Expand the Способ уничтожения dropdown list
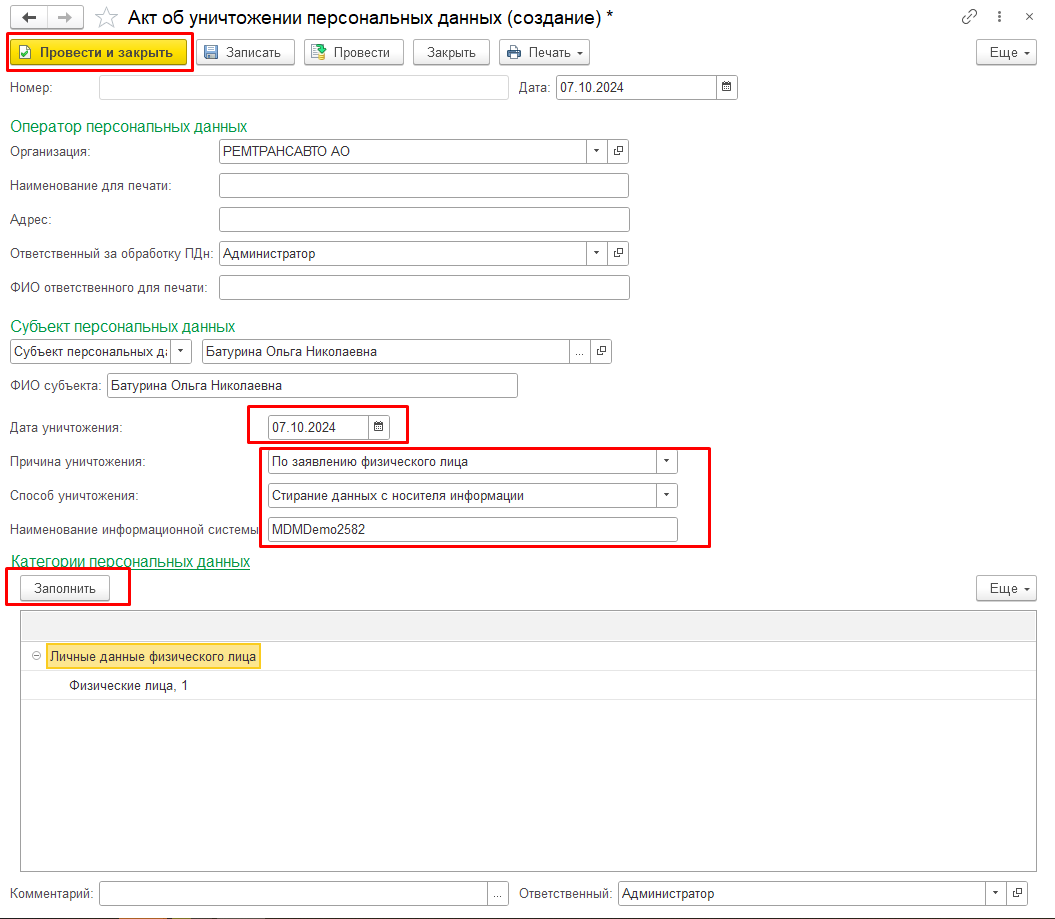The image size is (1055, 919). point(666,496)
